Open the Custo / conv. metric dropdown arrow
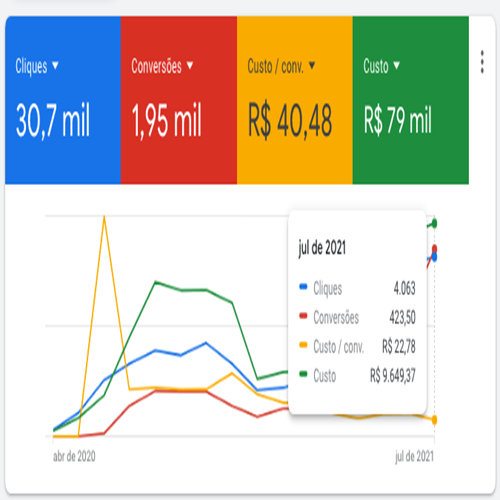 click(x=312, y=65)
